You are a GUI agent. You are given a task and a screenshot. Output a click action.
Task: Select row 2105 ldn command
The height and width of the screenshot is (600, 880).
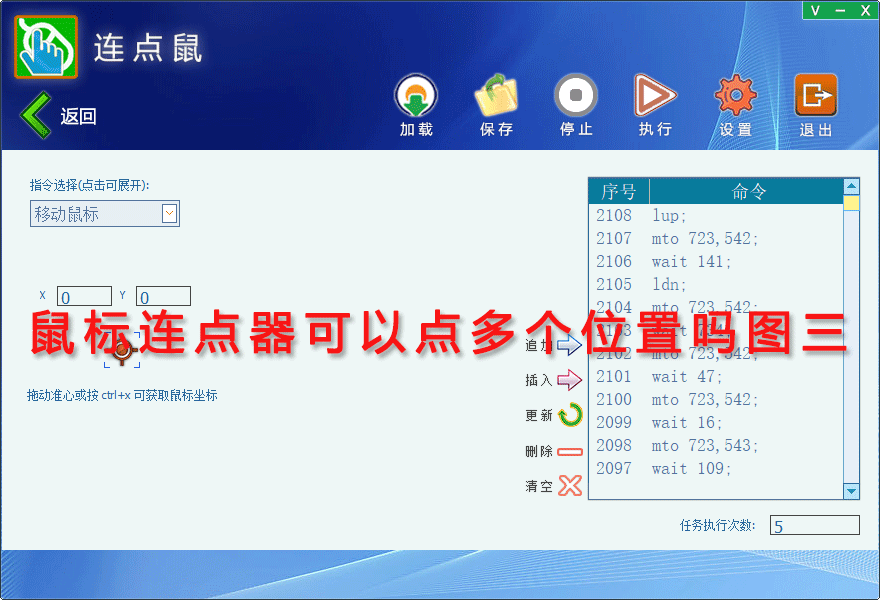point(716,285)
